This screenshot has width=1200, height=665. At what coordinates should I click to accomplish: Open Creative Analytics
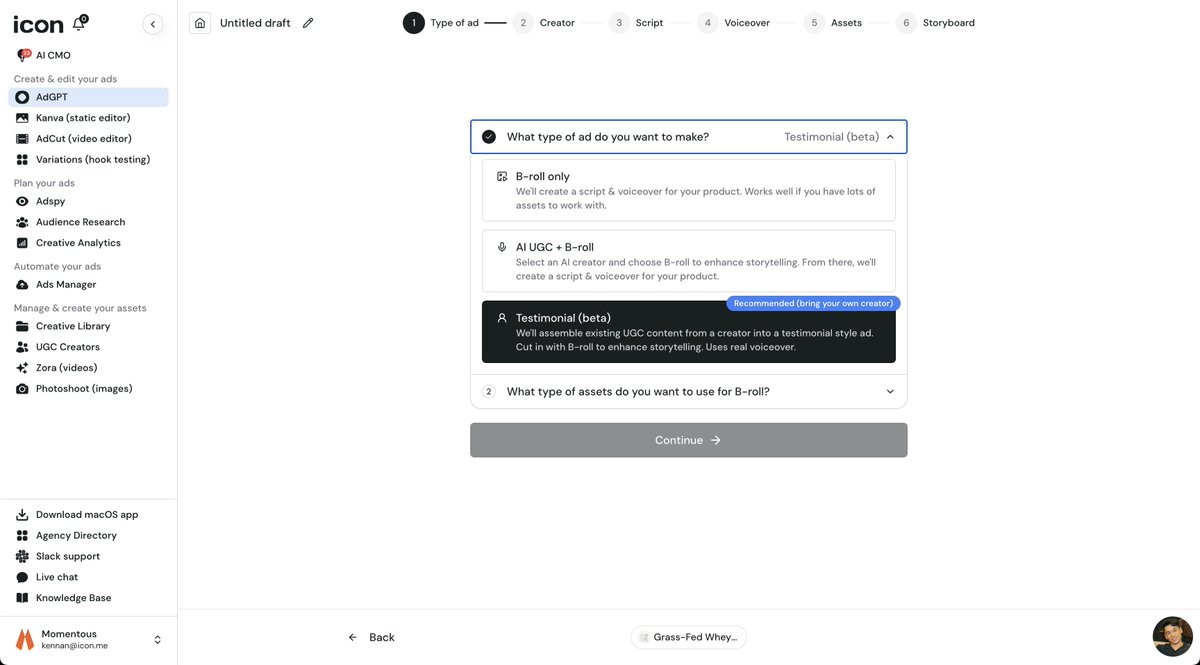click(78, 241)
